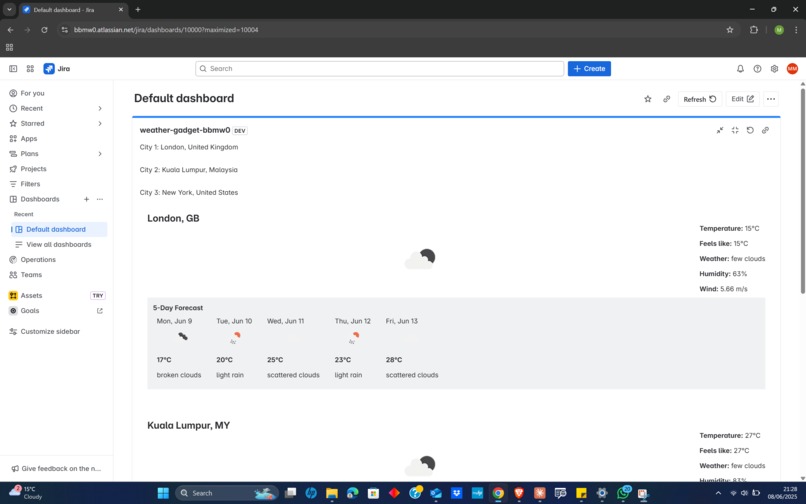The width and height of the screenshot is (806, 504).
Task: Open a new browser tab
Action: pyautogui.click(x=138, y=9)
